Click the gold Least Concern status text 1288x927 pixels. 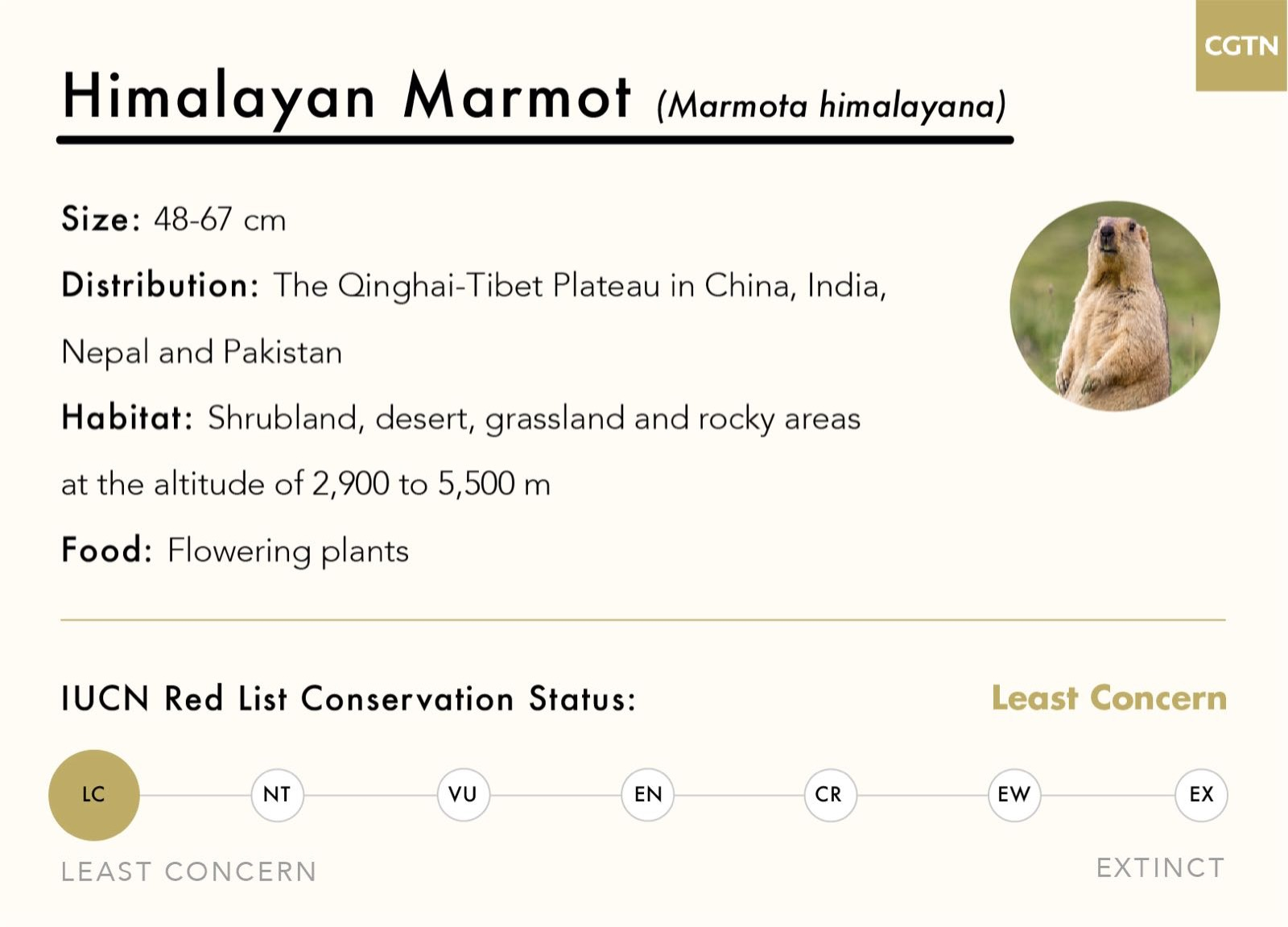coord(1108,698)
